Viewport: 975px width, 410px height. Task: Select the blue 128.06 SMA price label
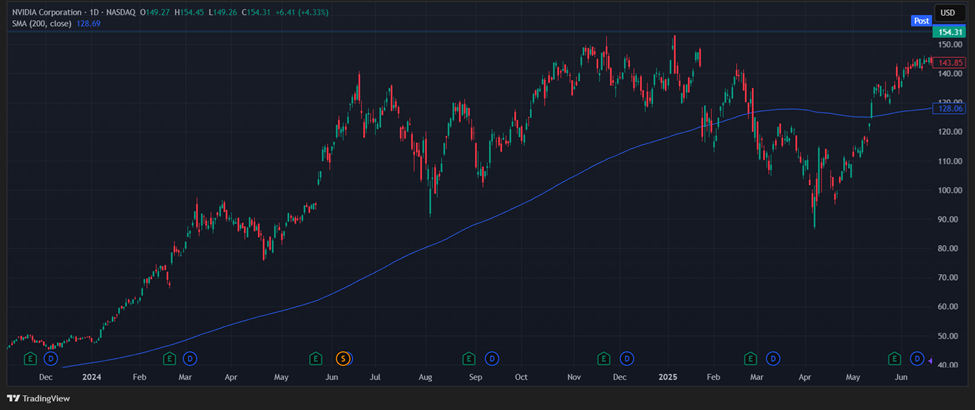[x=949, y=108]
